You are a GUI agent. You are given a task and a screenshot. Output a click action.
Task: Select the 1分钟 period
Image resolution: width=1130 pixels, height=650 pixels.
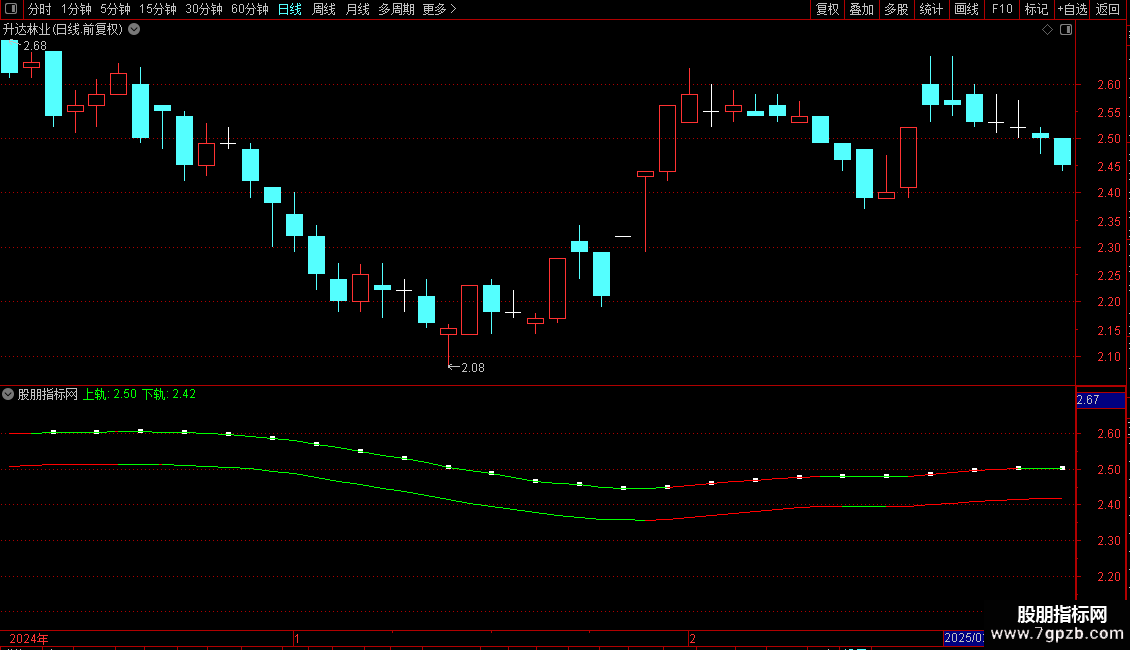coord(76,9)
